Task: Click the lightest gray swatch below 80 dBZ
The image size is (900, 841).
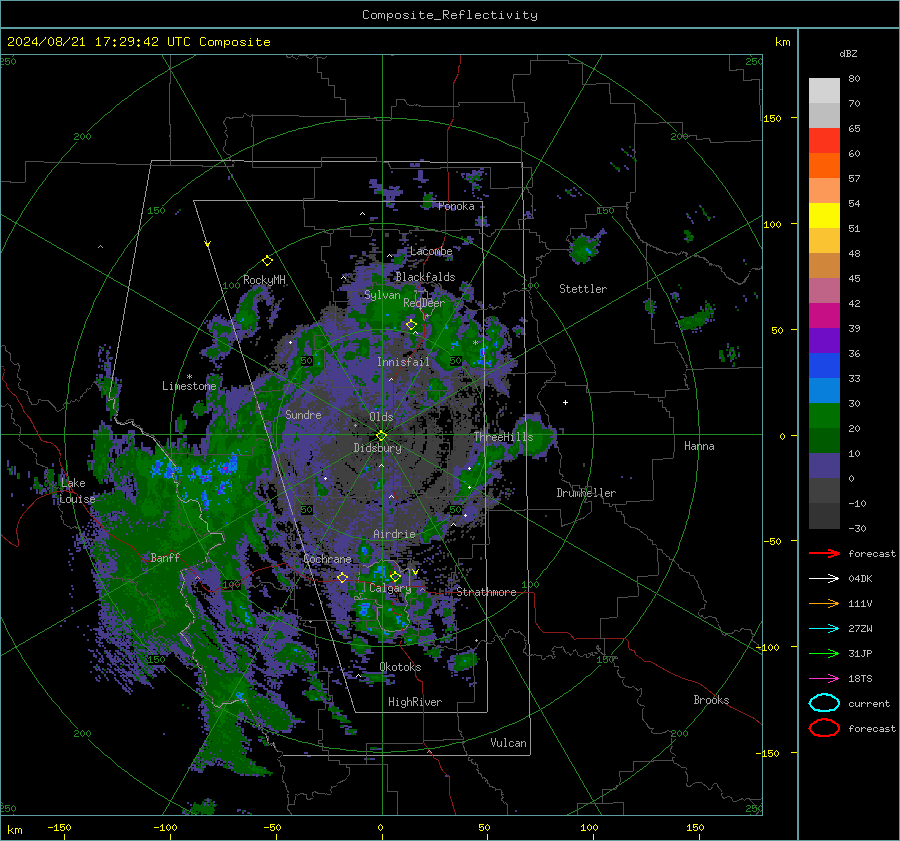Action: click(824, 91)
